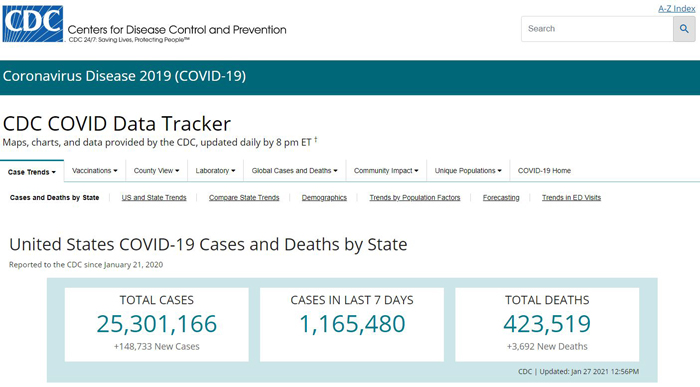Open Trends by Population Factors link
Screen dimensions: 700x387
[415, 198]
